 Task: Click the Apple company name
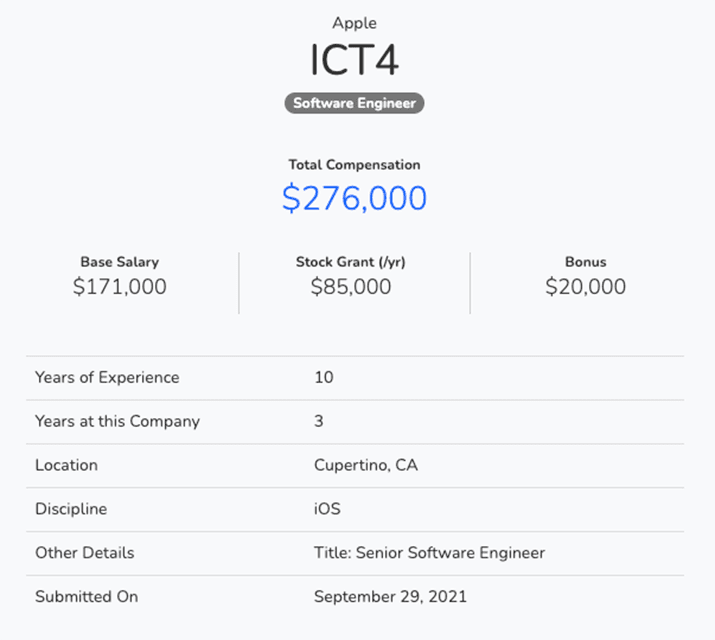click(354, 23)
